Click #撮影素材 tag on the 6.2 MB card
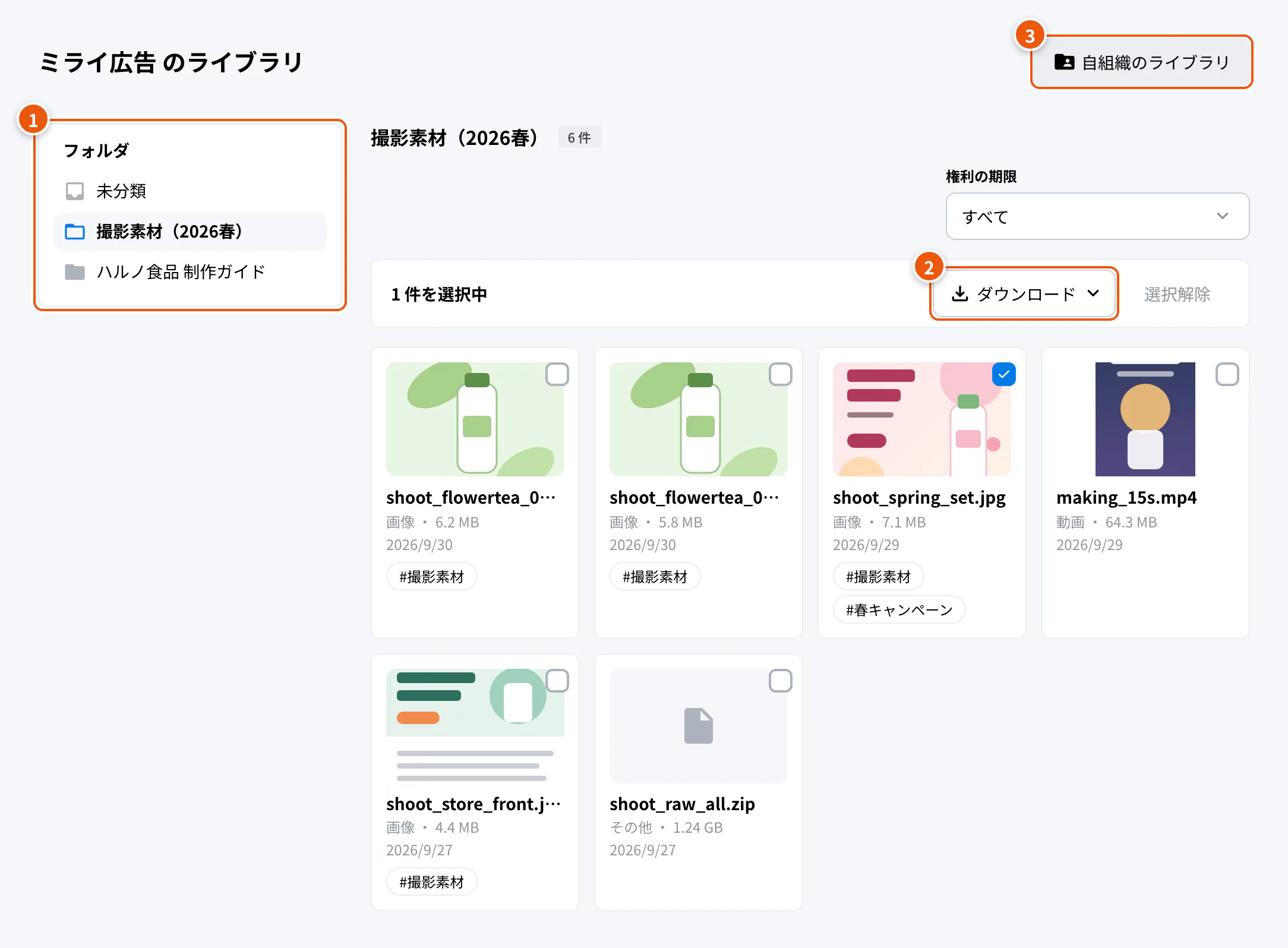Screen dimensions: 1288x948 click(432, 577)
